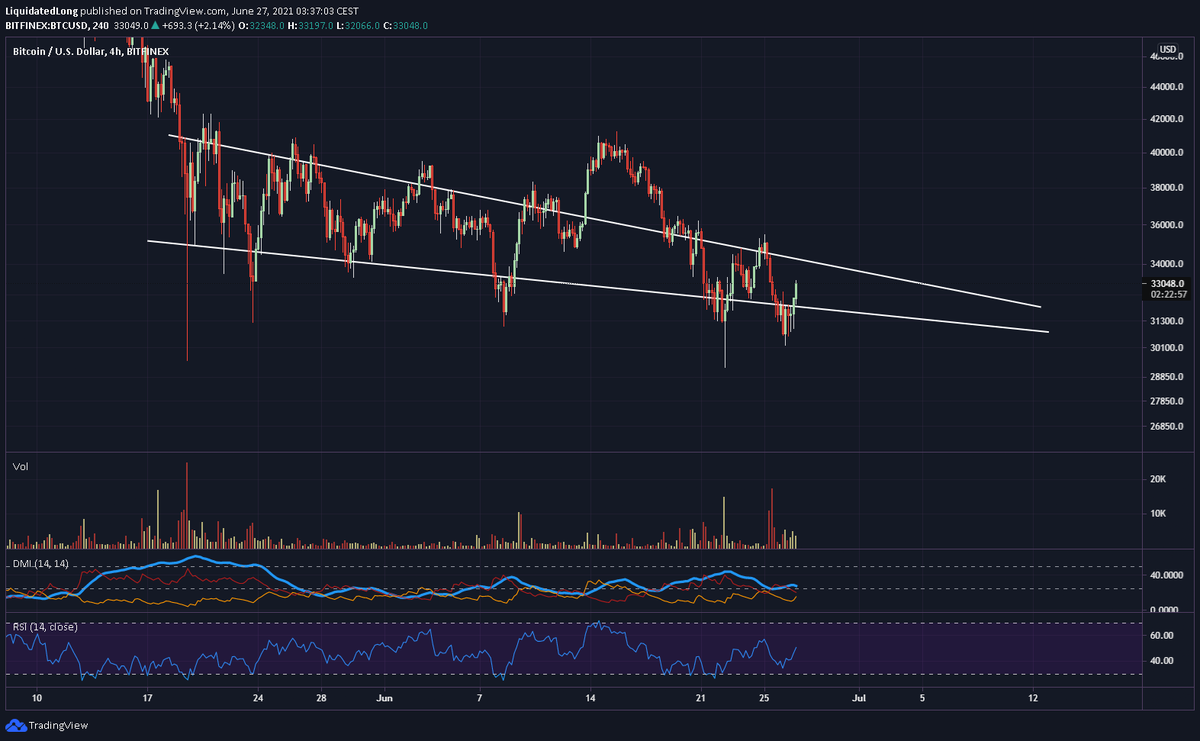The height and width of the screenshot is (741, 1200).
Task: Click the TradingView cloud logo
Action: tap(17, 725)
